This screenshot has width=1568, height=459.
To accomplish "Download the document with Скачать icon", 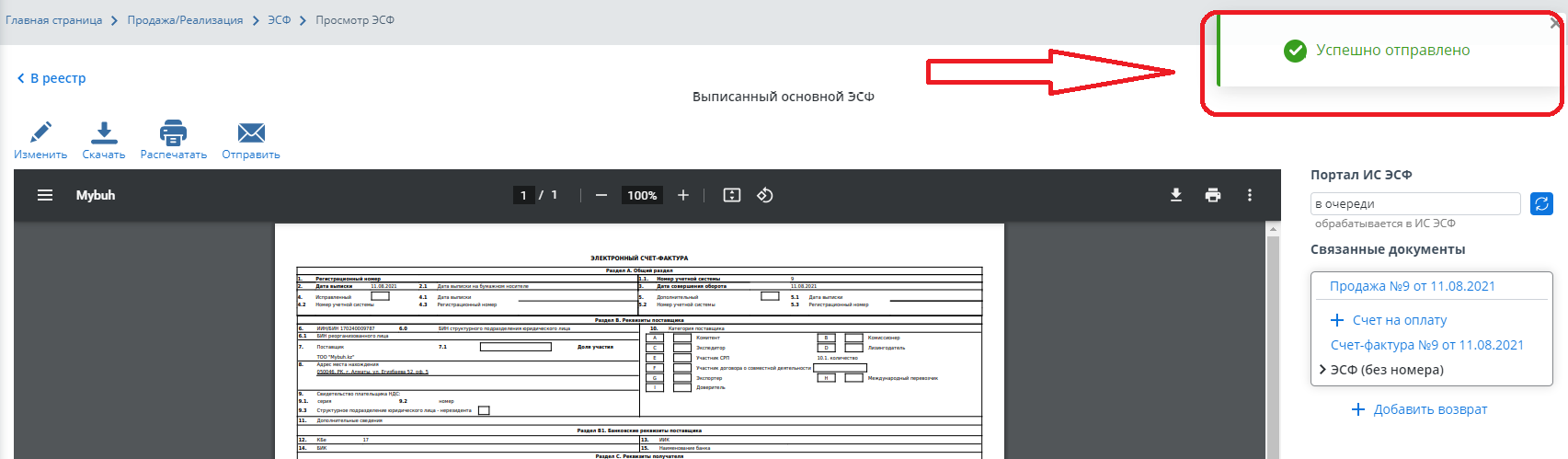I will click(104, 133).
